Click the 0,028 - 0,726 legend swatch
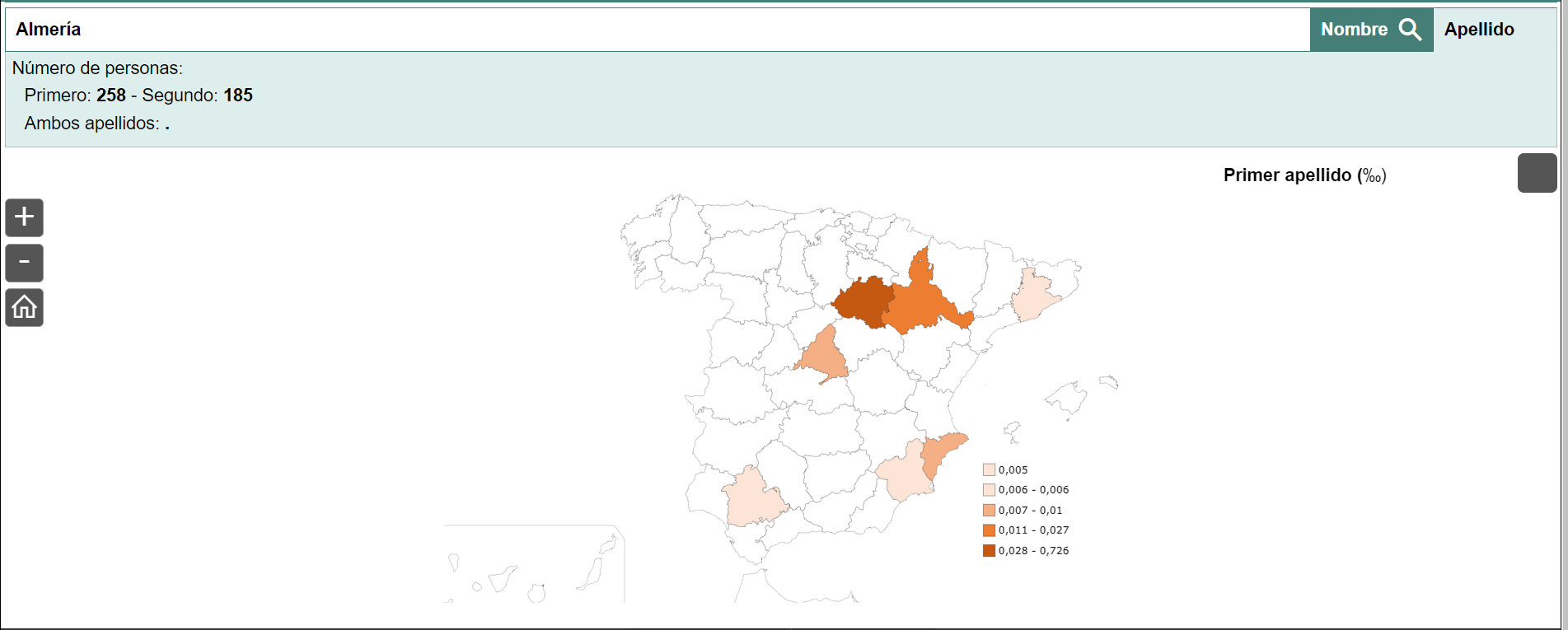Viewport: 1568px width, 630px height. [989, 550]
